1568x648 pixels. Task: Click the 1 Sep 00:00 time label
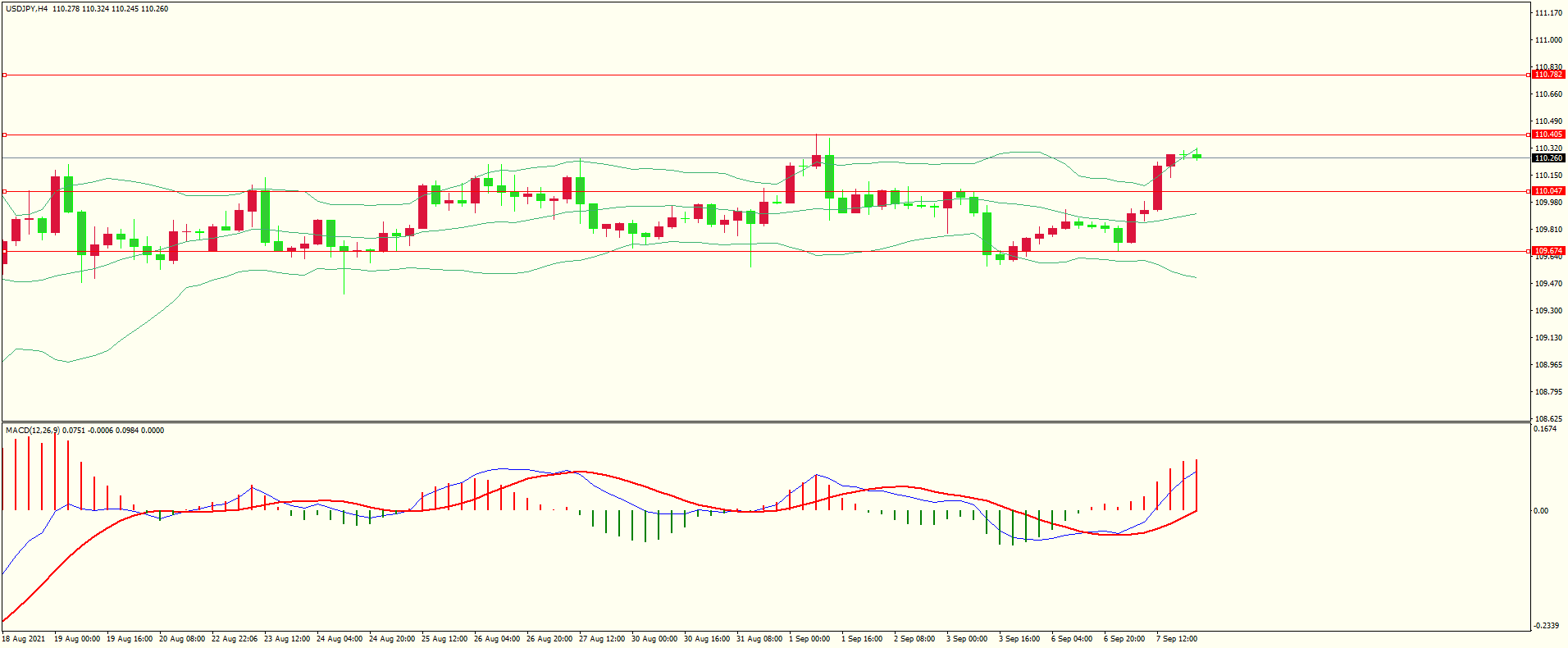point(809,639)
